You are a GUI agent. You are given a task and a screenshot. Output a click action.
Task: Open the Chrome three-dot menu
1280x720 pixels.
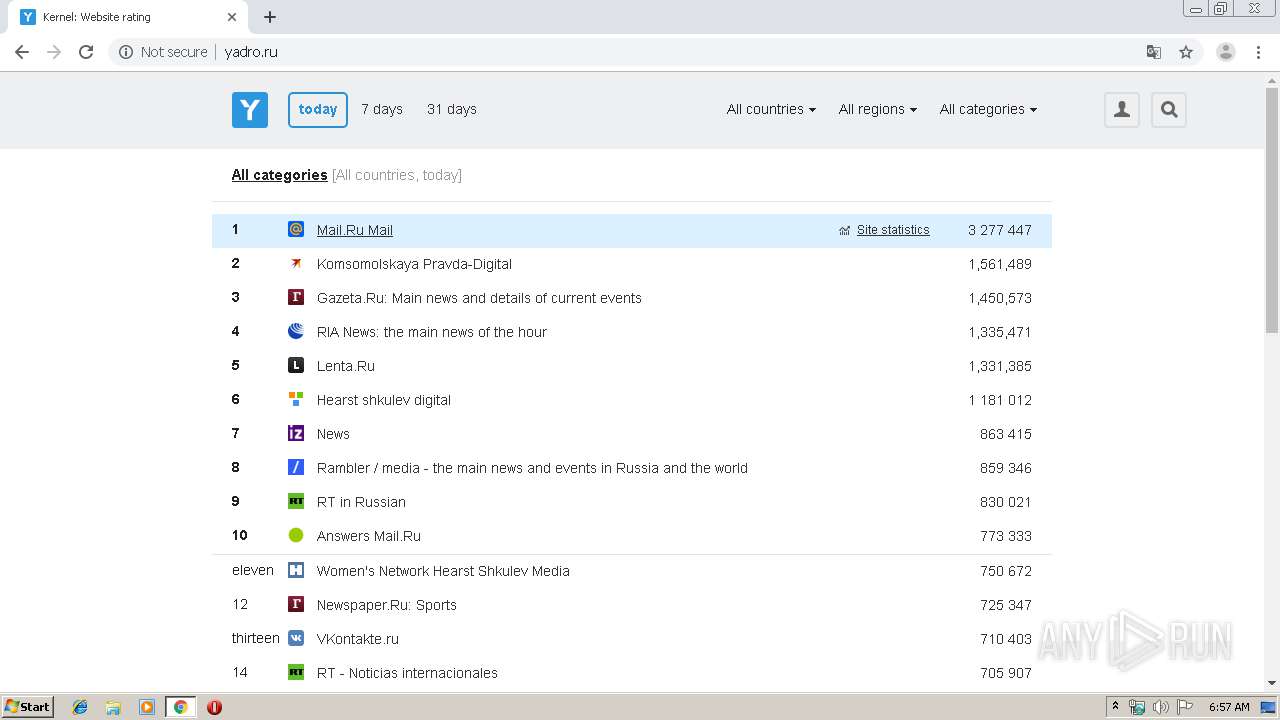tap(1258, 52)
